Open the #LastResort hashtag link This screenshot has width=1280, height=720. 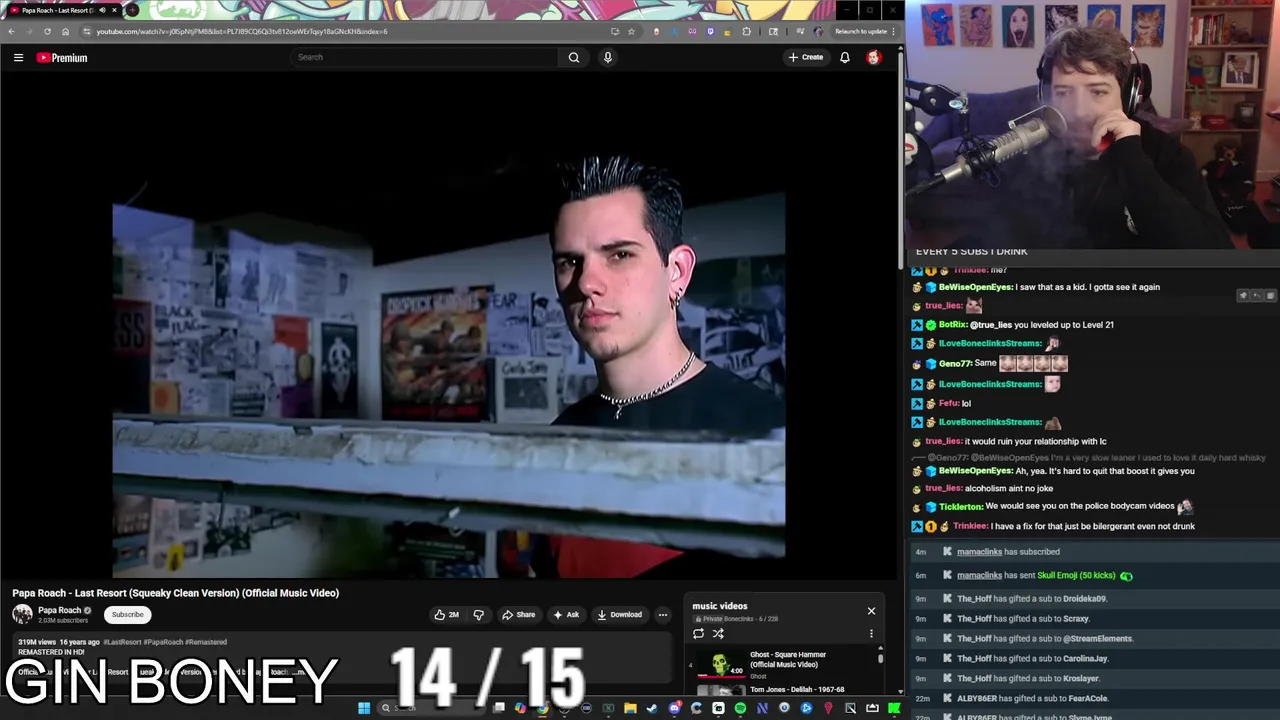[122, 642]
